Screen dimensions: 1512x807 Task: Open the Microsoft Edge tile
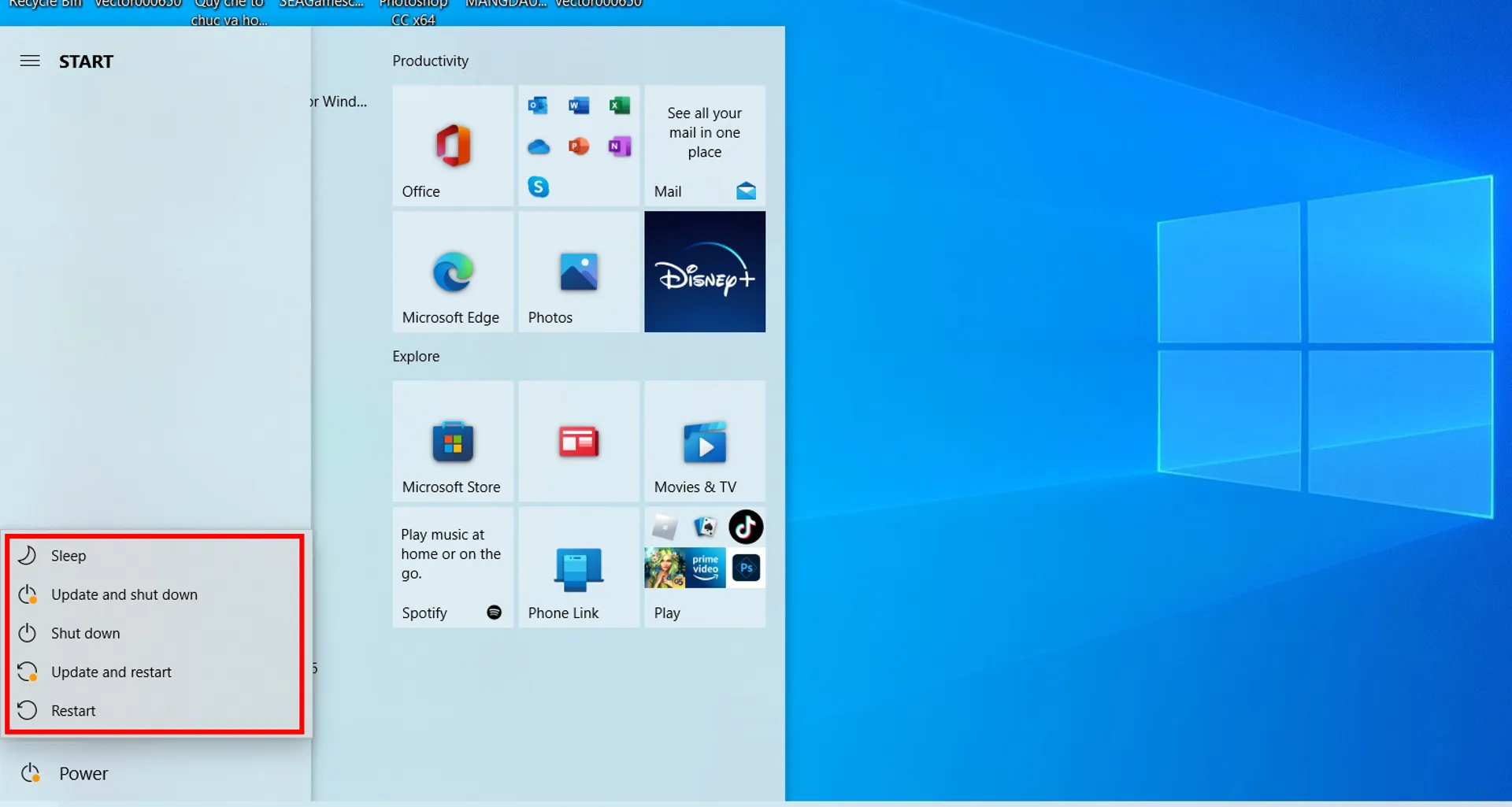[453, 272]
